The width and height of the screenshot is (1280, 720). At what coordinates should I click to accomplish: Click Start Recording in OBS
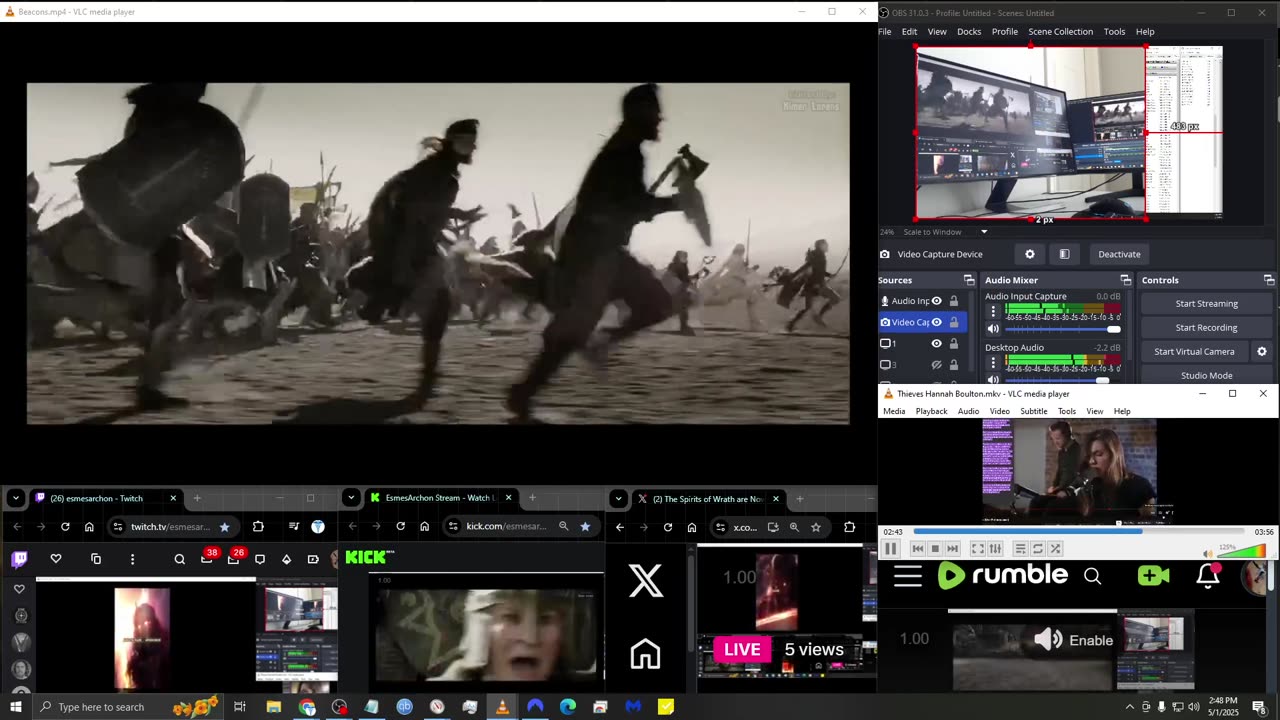tap(1206, 327)
